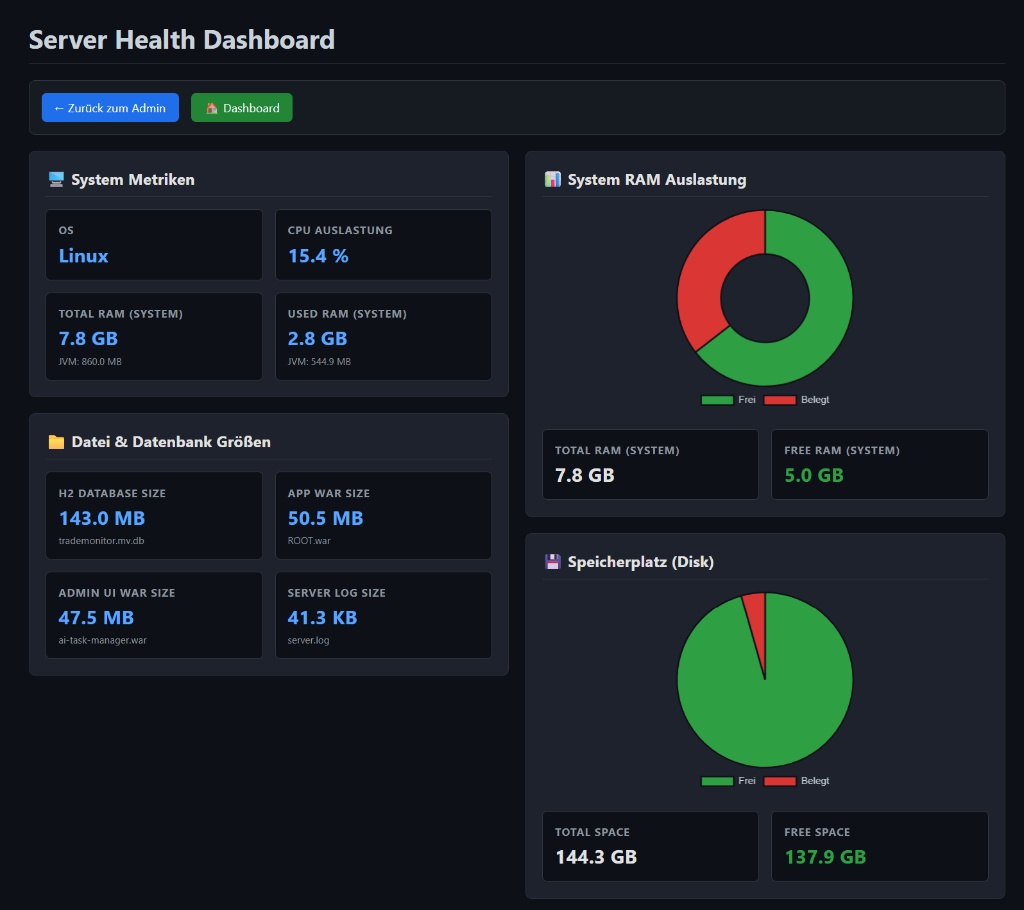Open the Dashboard view

tap(241, 107)
